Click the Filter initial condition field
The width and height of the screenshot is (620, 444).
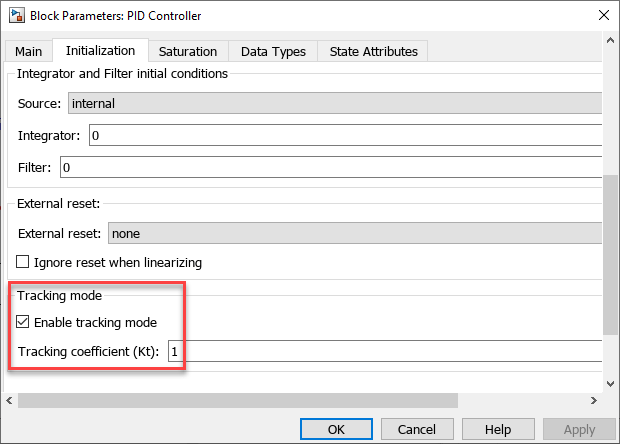(330, 167)
